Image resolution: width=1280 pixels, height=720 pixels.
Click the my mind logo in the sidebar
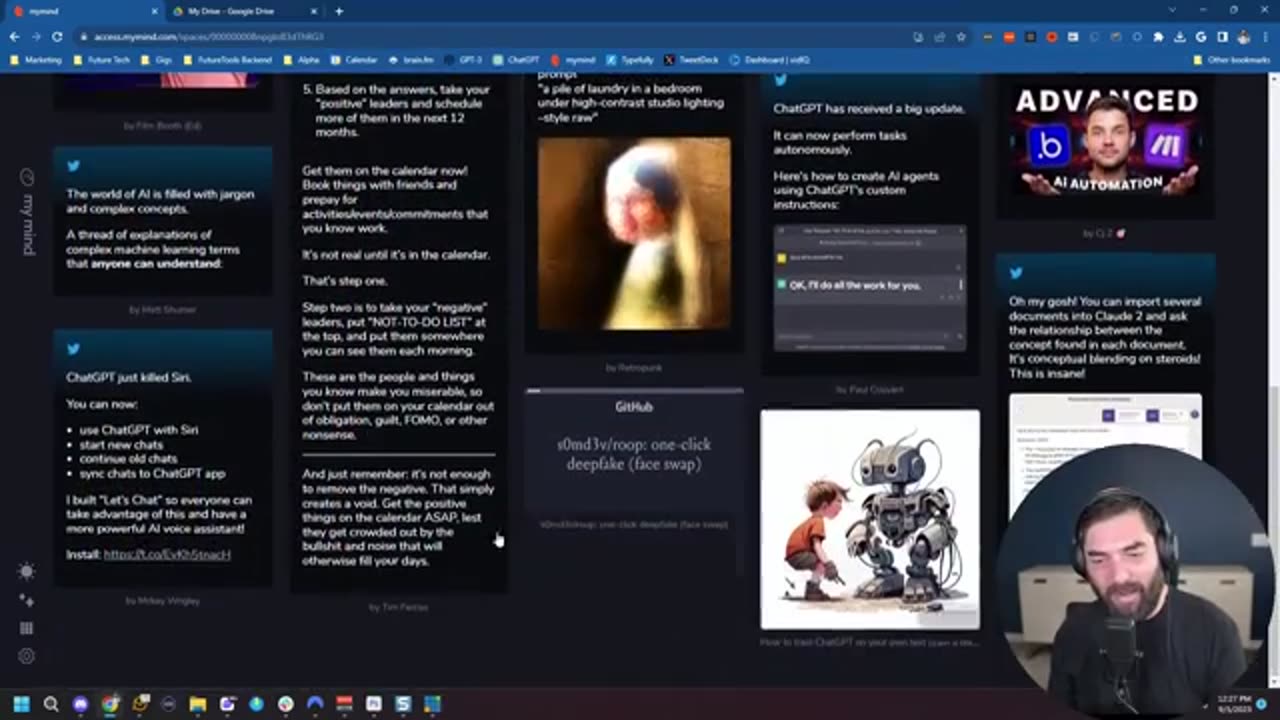tap(27, 212)
